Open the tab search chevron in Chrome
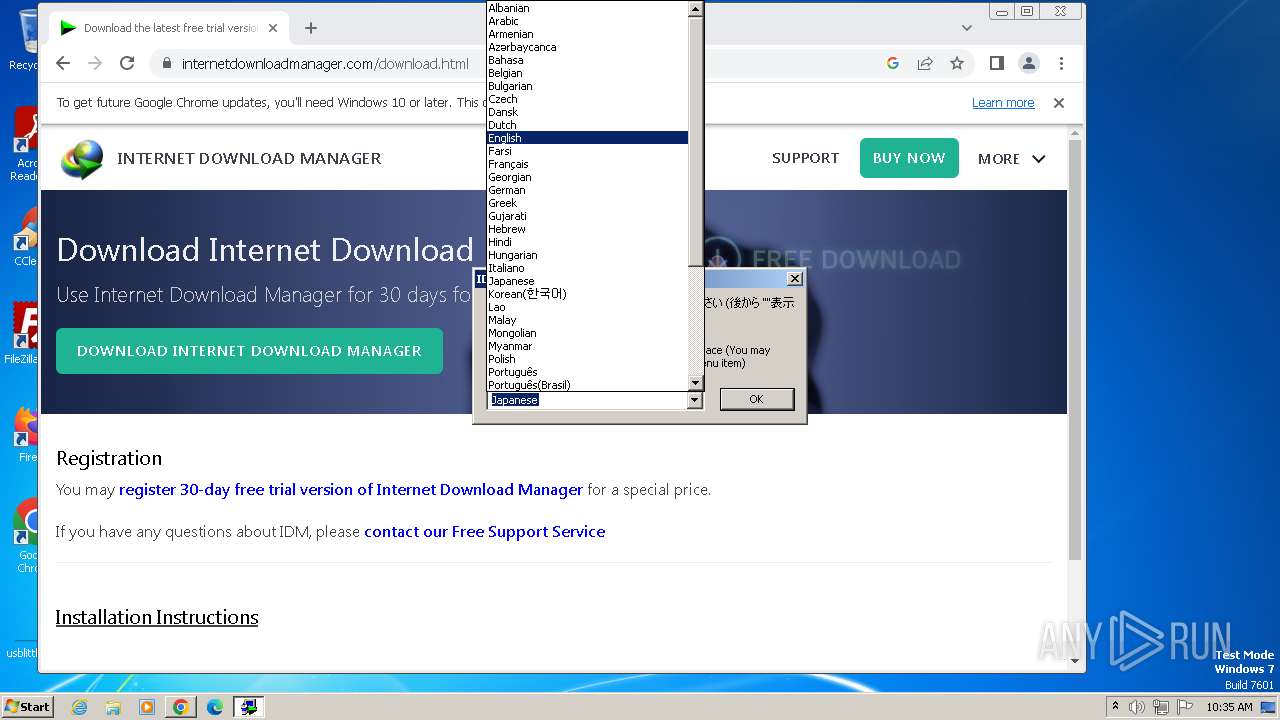 point(967,28)
